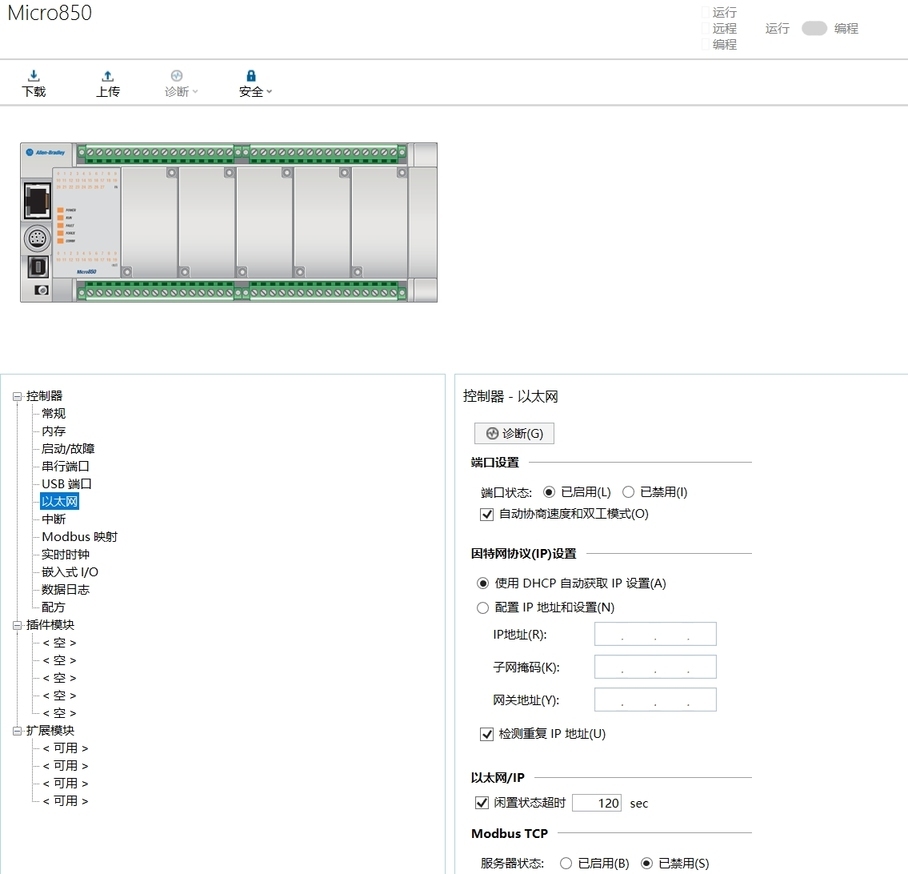This screenshot has height=874, width=908.
Task: Open the 实时时钟 tree item
Action: (65, 554)
